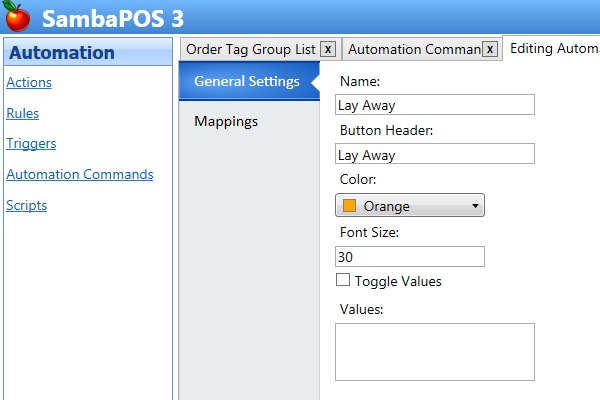
Task: Navigate to the Scripts link
Action: pyautogui.click(x=27, y=205)
